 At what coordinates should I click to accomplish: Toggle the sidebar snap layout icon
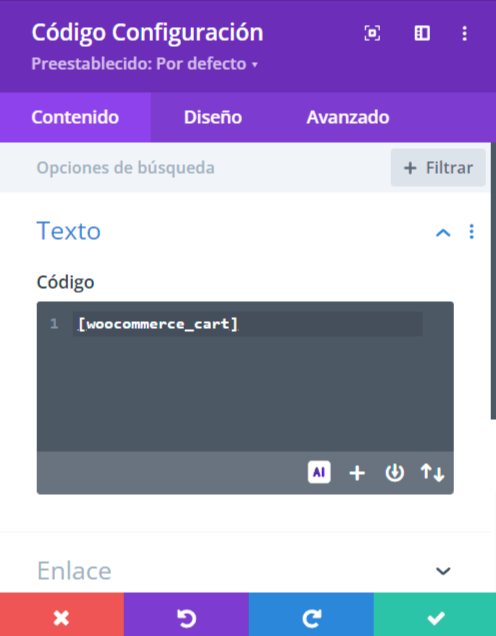pos(422,33)
